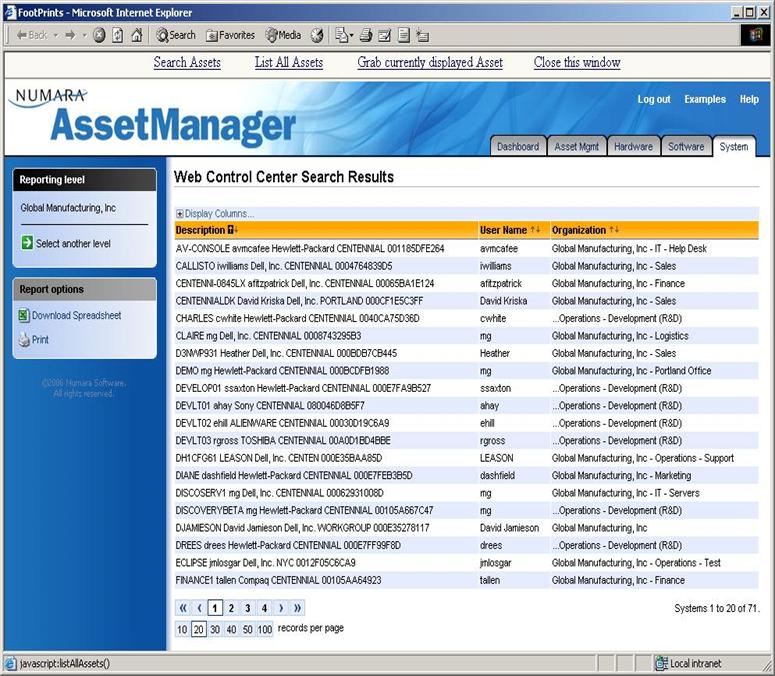Sort by the Description column header
Viewport: 775px width, 676px height.
[x=200, y=230]
